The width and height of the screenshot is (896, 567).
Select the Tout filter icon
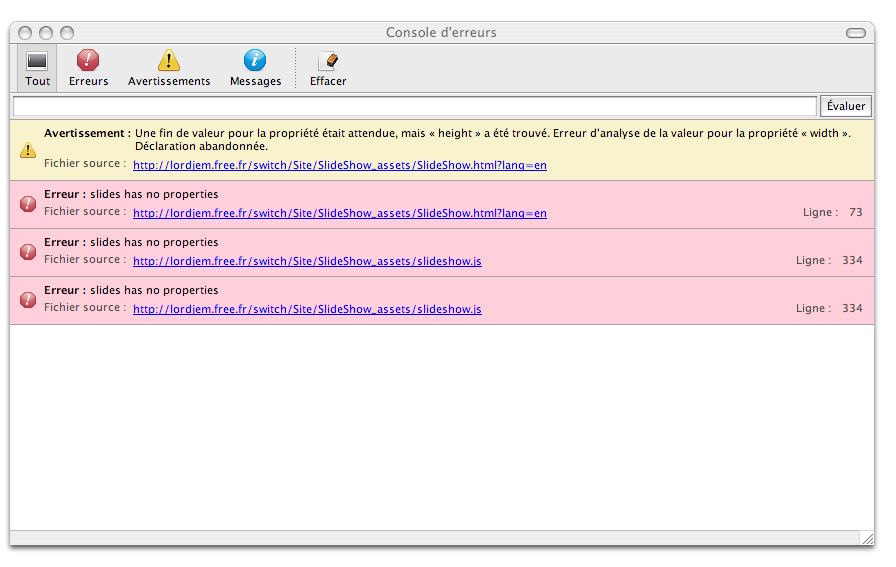coord(37,62)
